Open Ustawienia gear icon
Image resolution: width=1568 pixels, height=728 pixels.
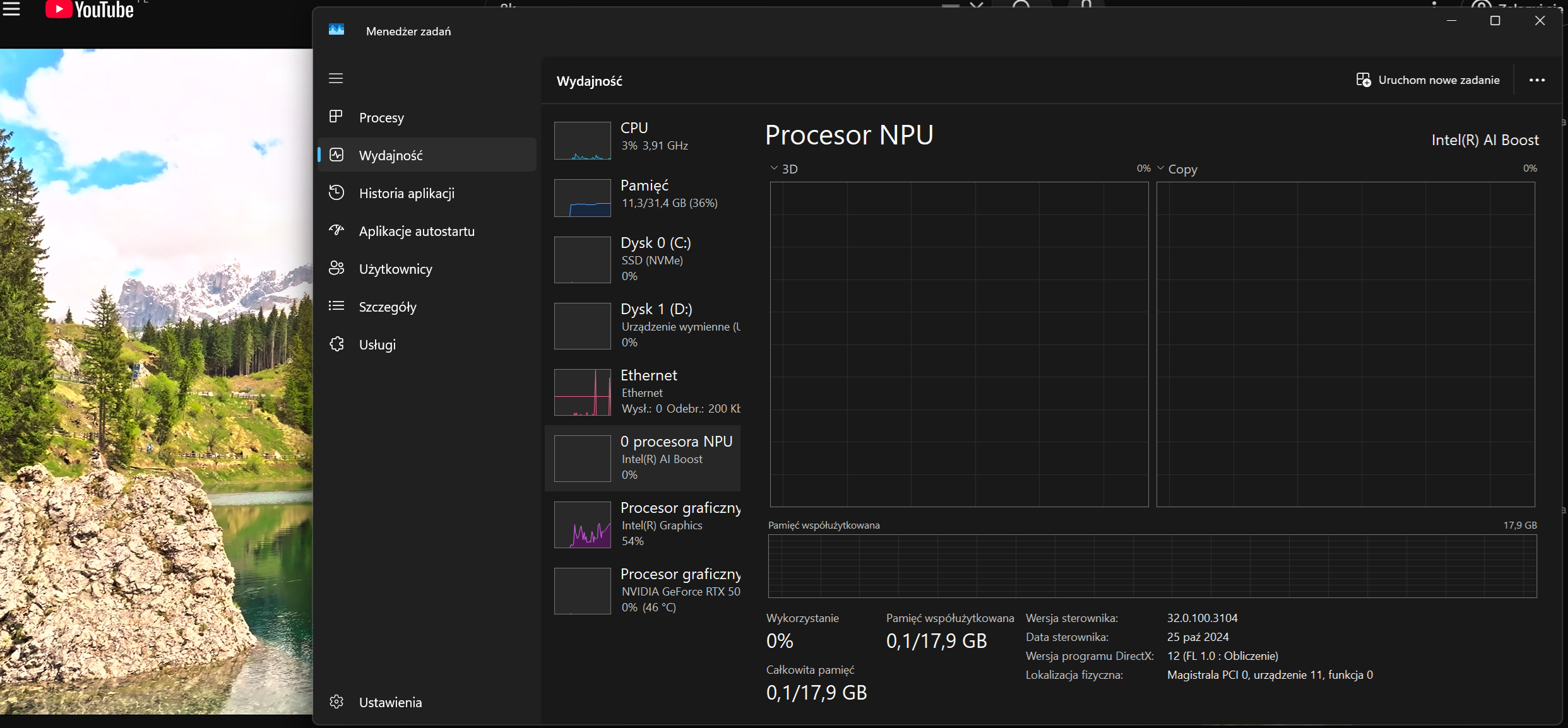336,702
